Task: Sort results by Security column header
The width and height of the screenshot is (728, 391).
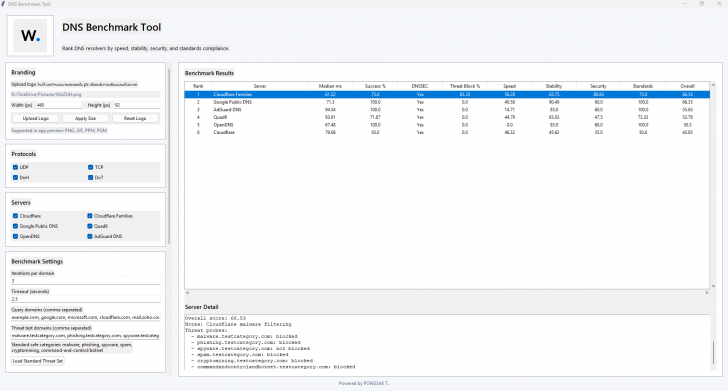Action: (598, 86)
